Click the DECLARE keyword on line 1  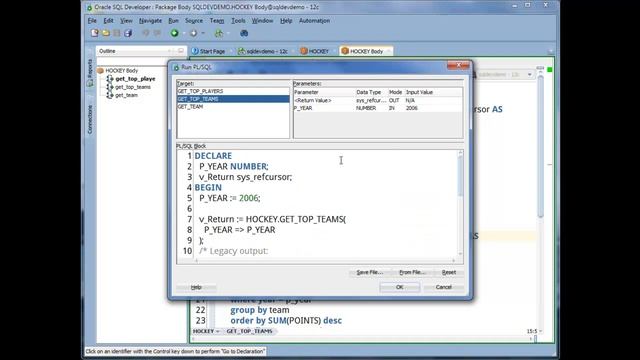pyautogui.click(x=213, y=156)
